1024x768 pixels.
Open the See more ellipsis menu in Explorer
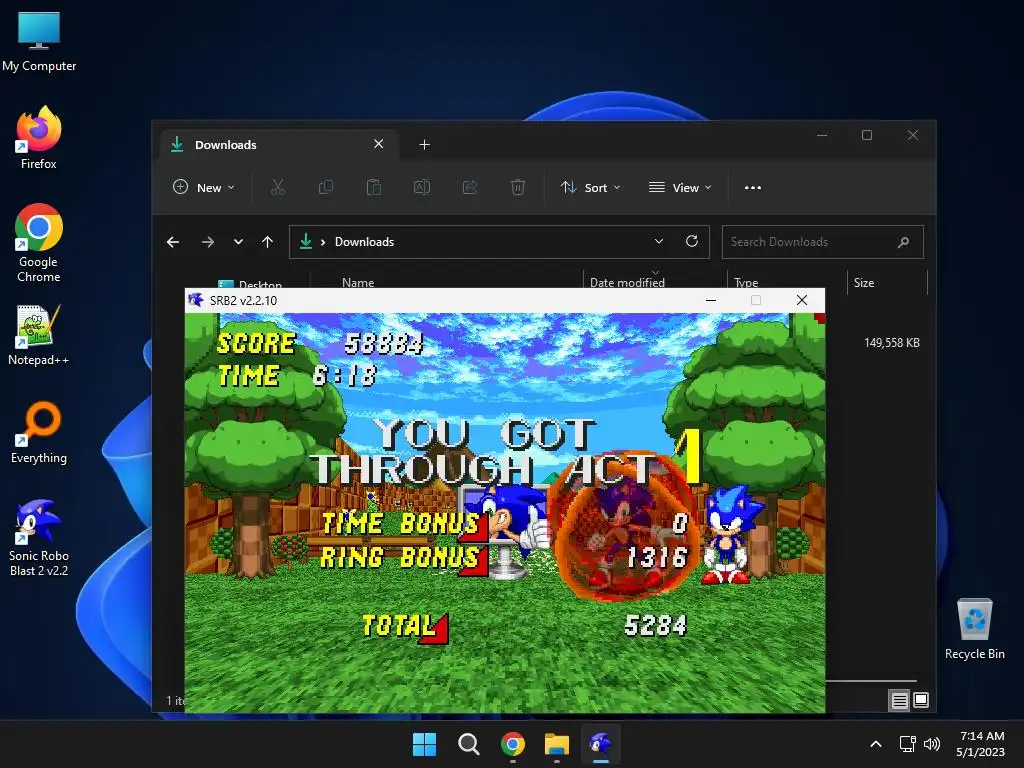753,187
